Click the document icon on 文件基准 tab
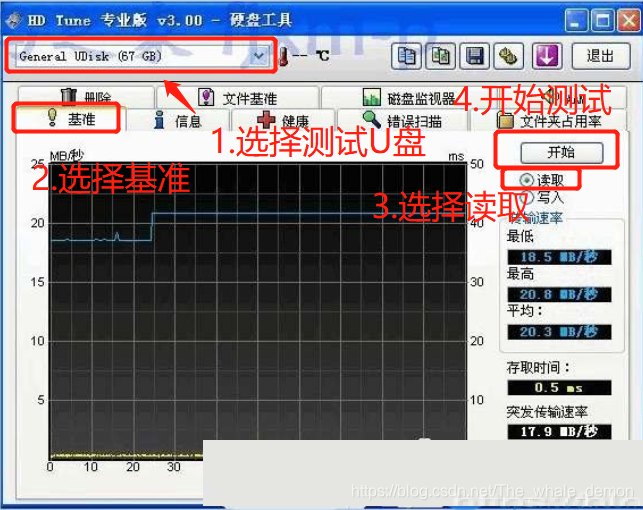The height and width of the screenshot is (510, 643). tap(206, 97)
